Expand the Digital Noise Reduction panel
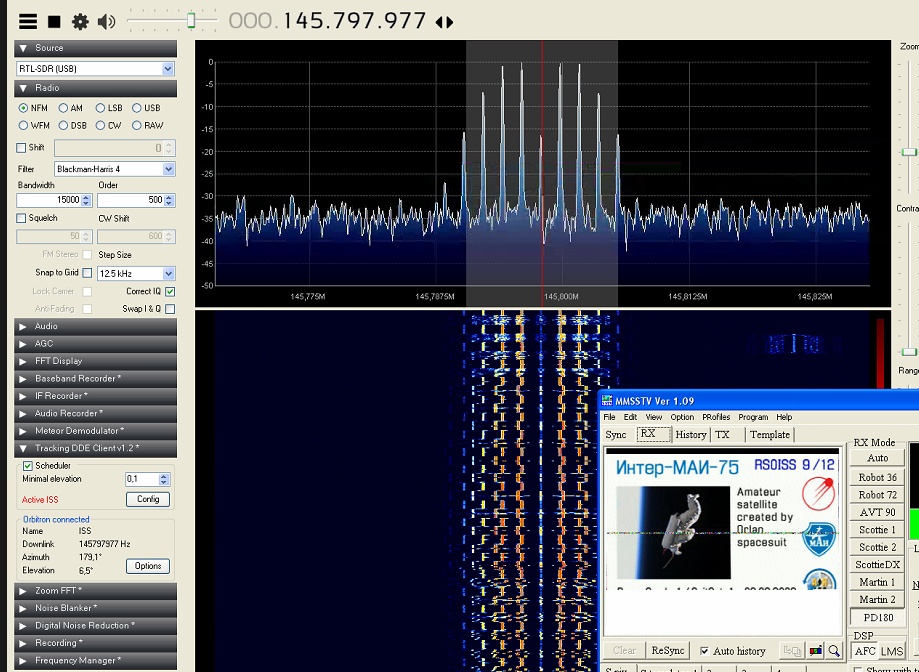 96,626
